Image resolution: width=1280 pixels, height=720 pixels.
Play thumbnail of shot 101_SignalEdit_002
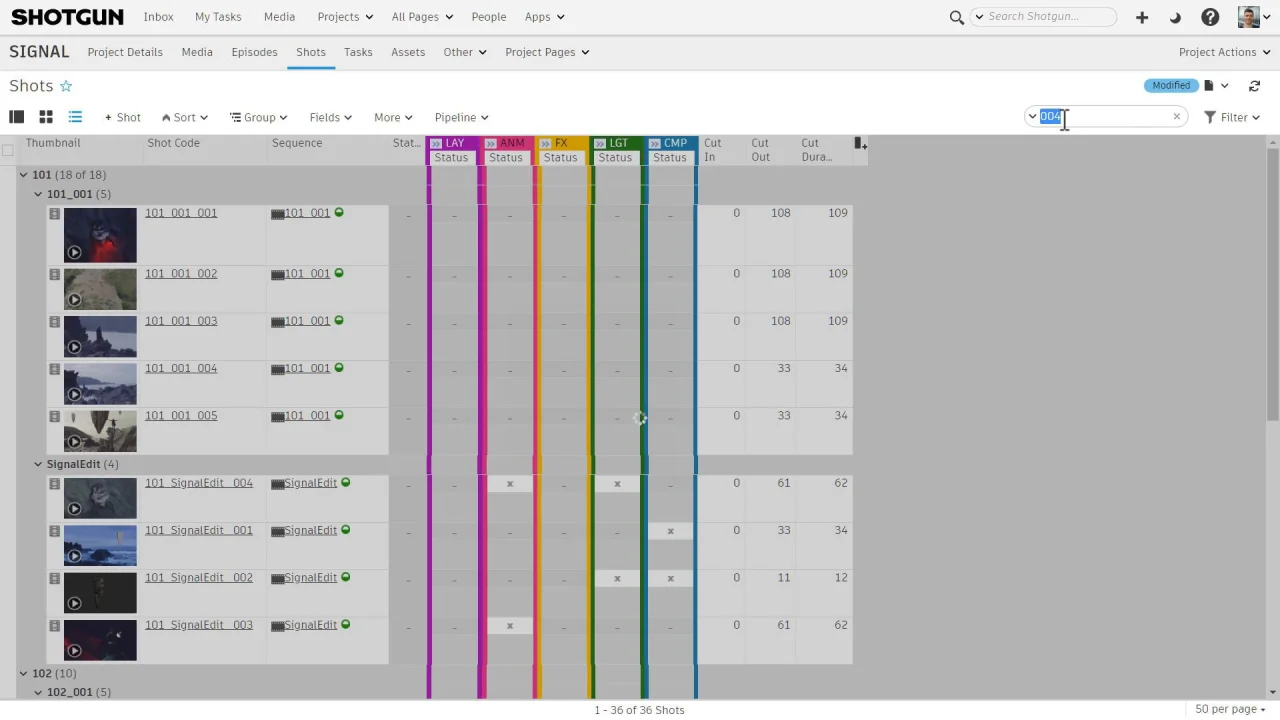tap(74, 604)
